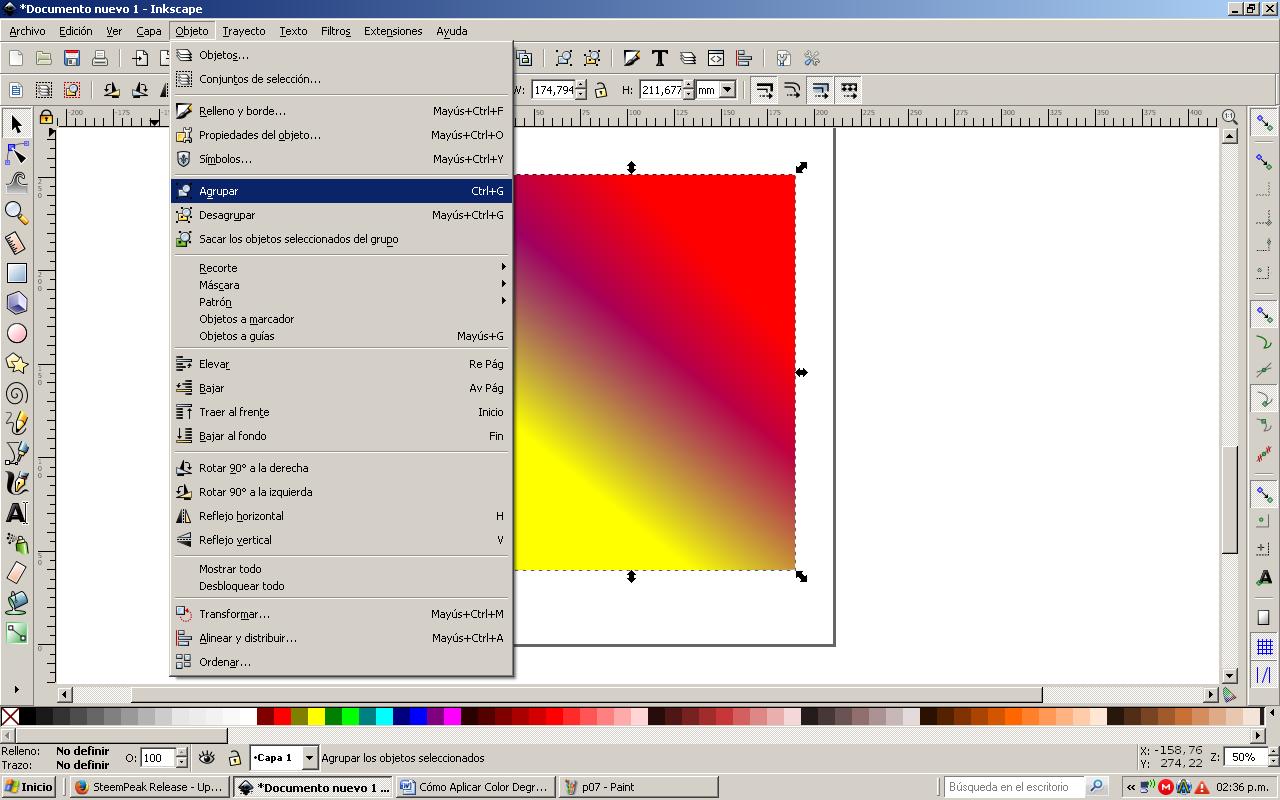Open the Filtros menu
The width and height of the screenshot is (1280, 800).
[x=336, y=31]
